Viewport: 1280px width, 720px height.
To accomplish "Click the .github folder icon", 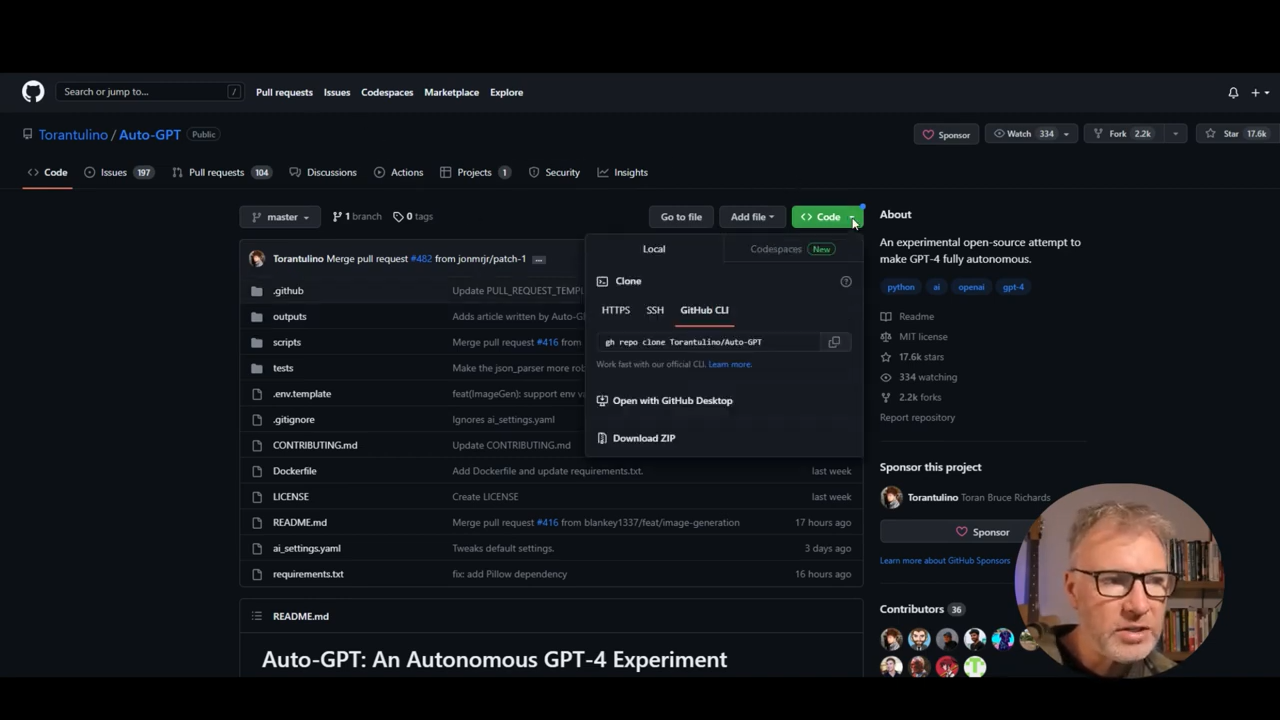I will (x=257, y=291).
